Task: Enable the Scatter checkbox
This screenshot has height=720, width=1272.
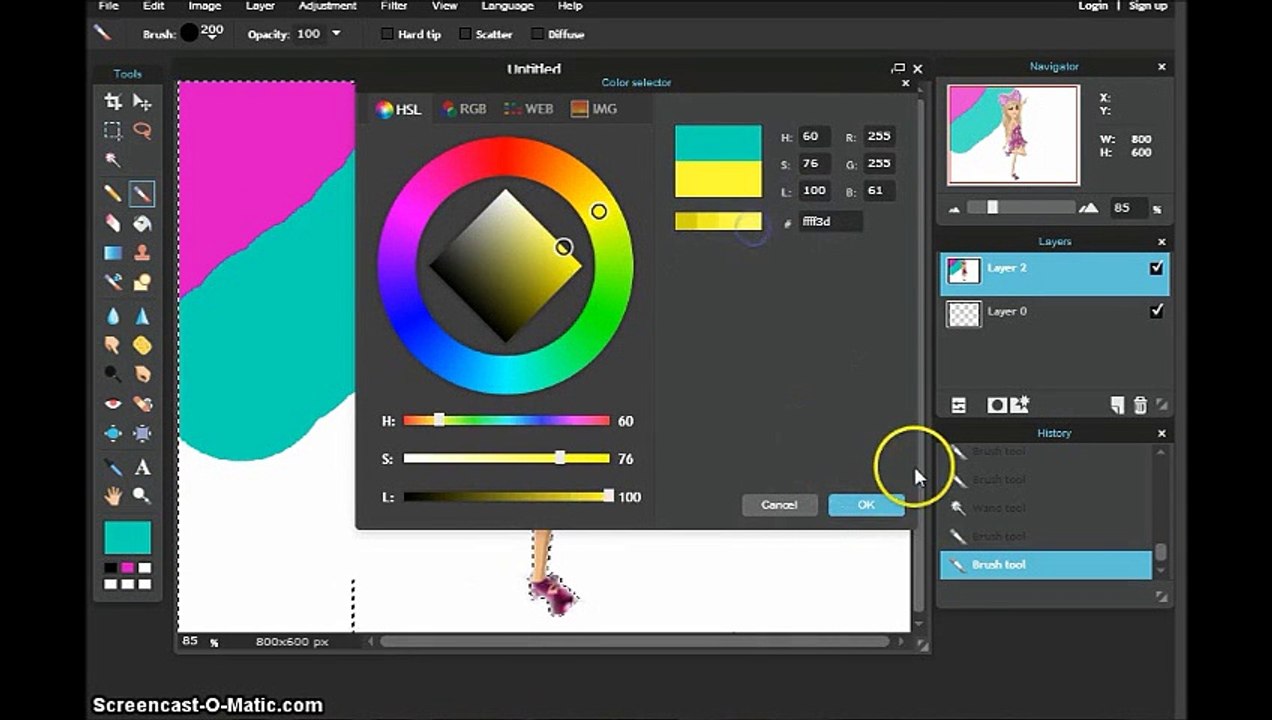Action: click(x=465, y=34)
